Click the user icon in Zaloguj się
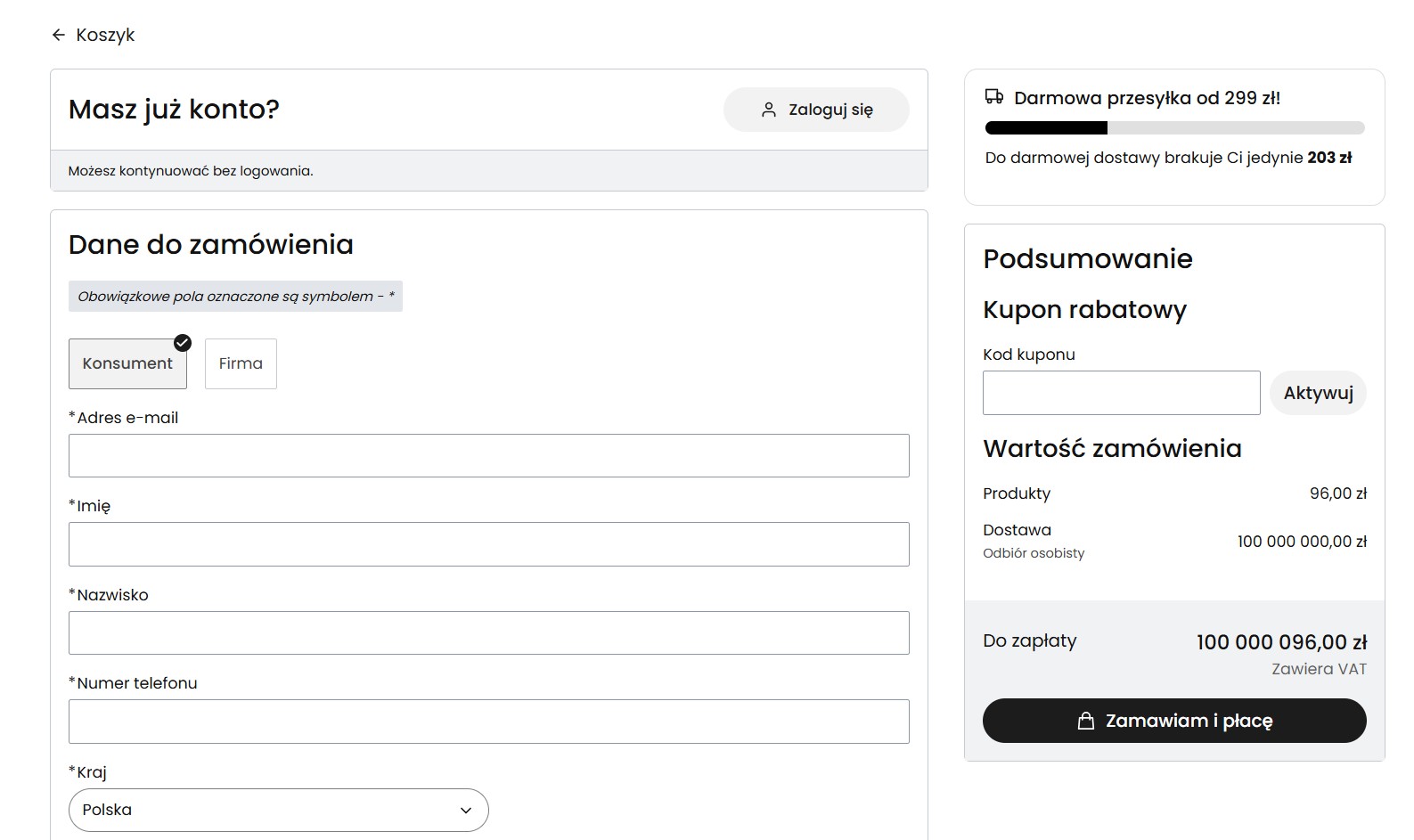 pos(768,110)
